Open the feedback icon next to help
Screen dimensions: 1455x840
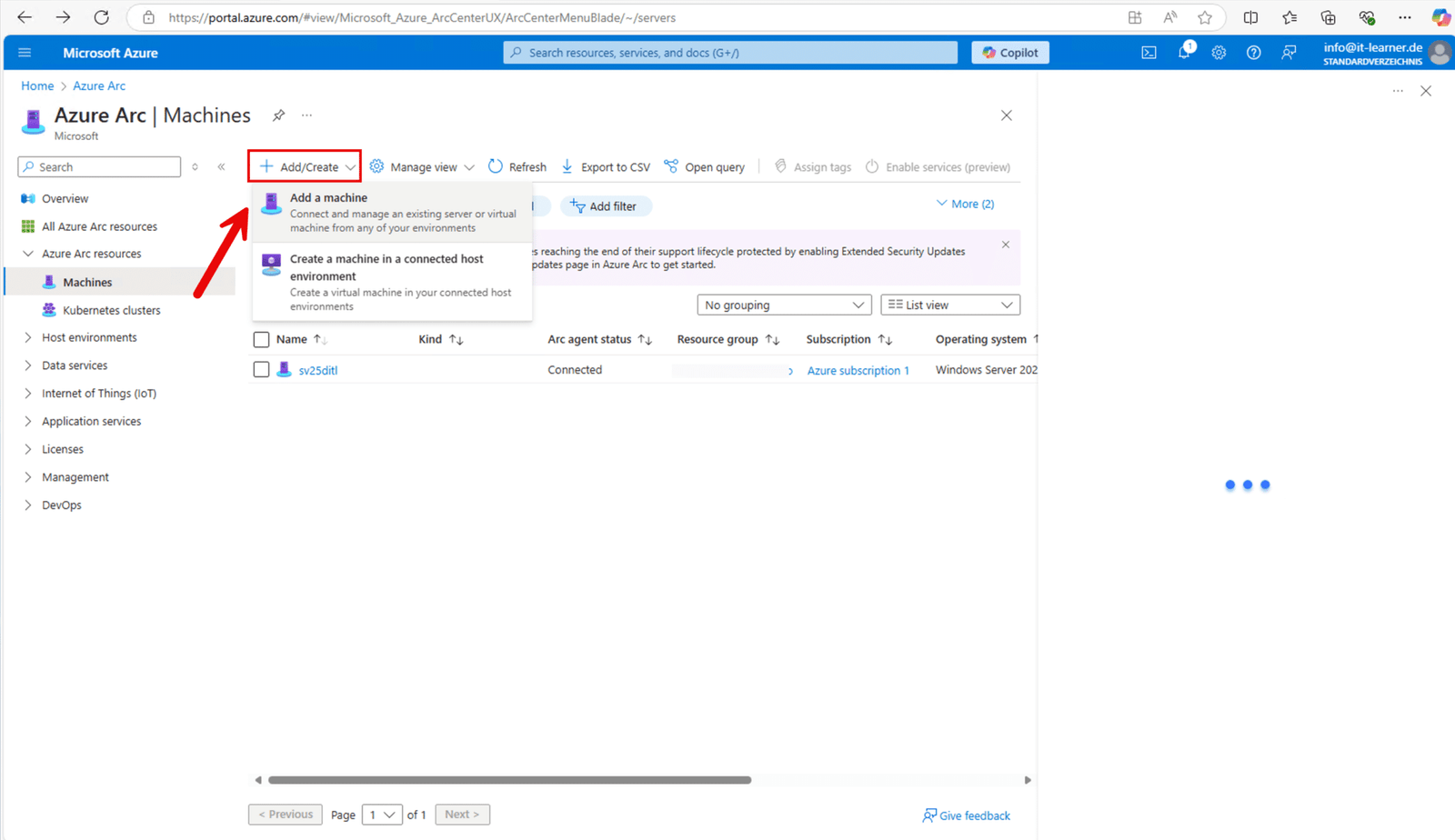(x=1289, y=52)
